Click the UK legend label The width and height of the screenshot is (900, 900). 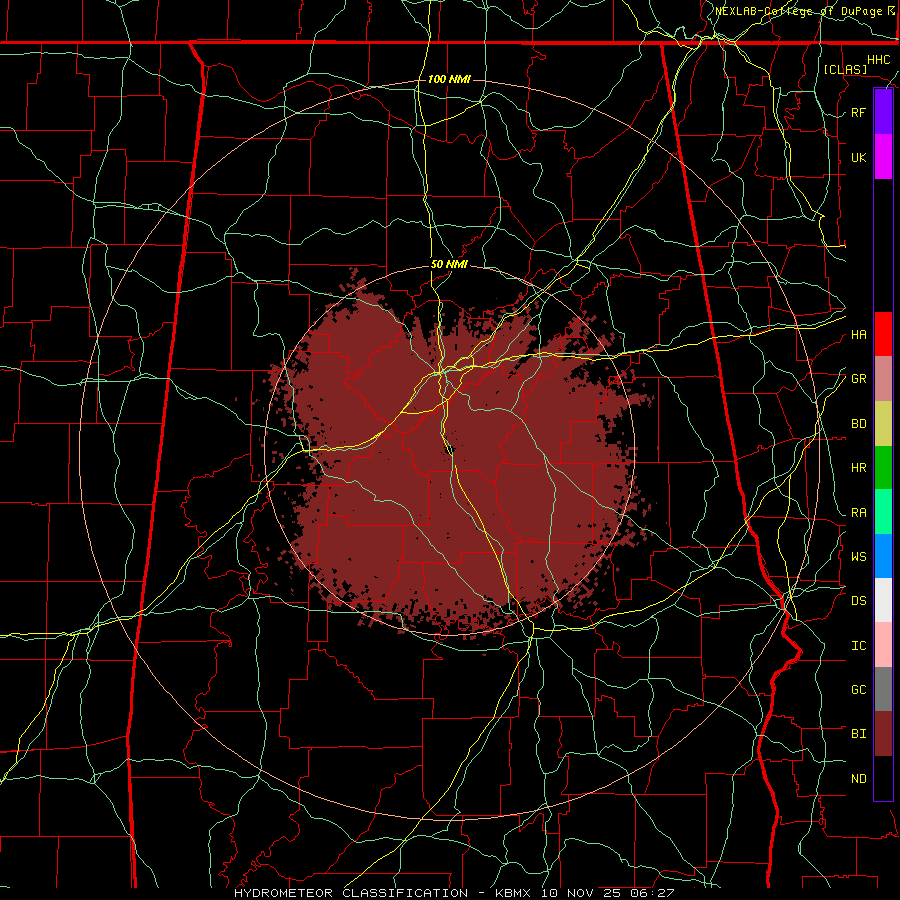[x=858, y=157]
